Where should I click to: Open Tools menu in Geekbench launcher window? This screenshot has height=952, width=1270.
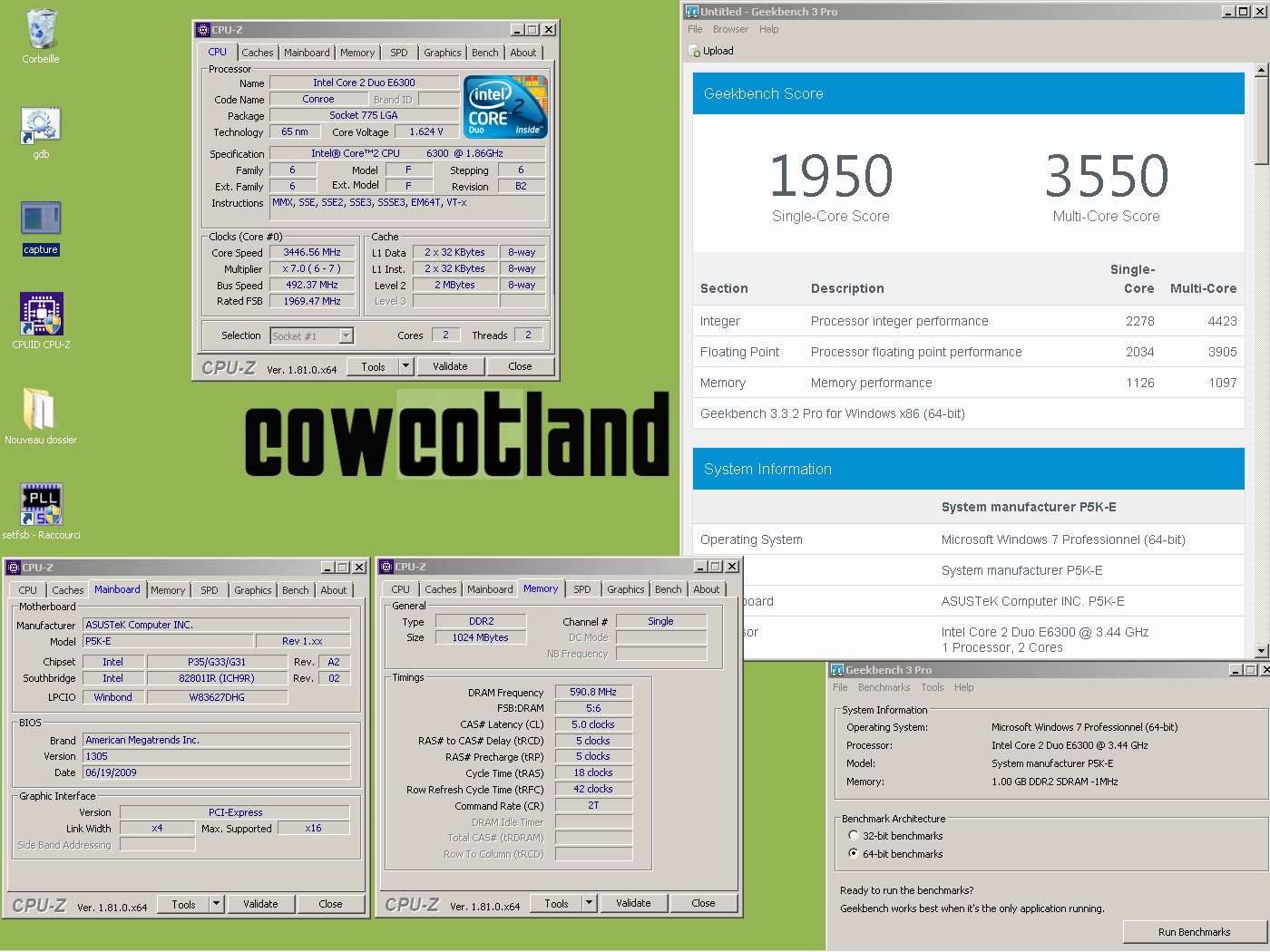[x=933, y=688]
